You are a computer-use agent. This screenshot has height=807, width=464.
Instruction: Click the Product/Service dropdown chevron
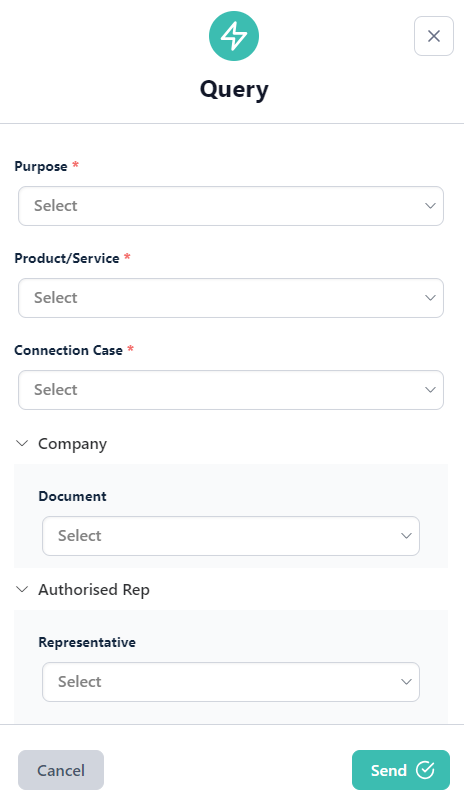(x=430, y=298)
